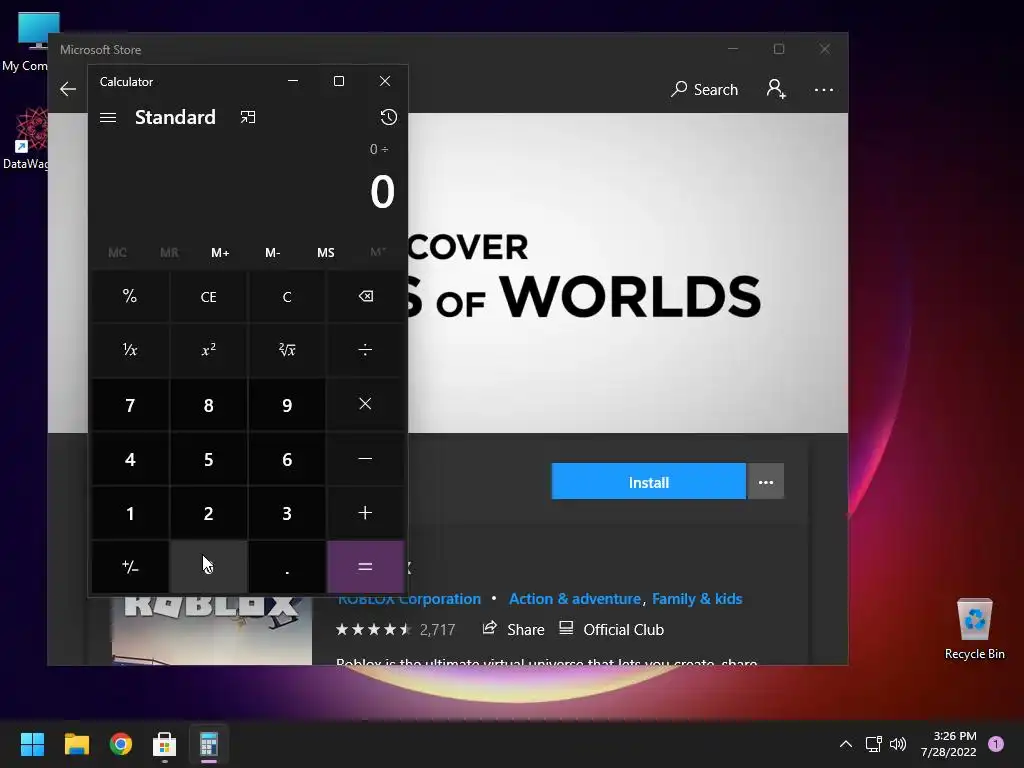Screen dimensions: 1024x768
Task: Open the Official Club link
Action: click(612, 630)
